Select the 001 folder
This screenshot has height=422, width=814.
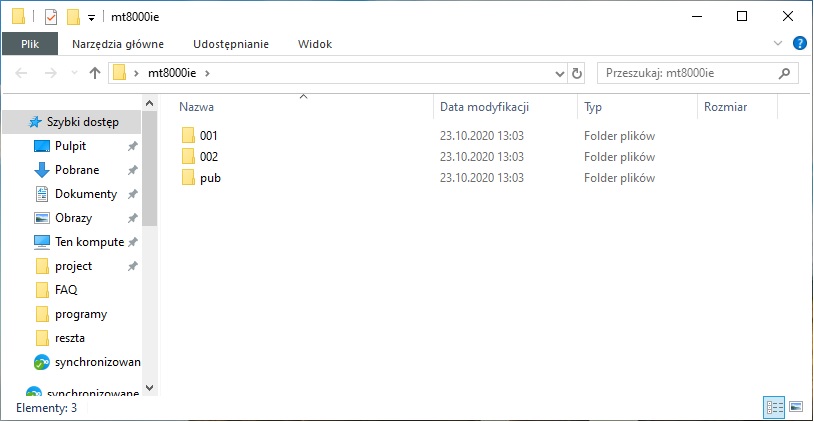[208, 136]
